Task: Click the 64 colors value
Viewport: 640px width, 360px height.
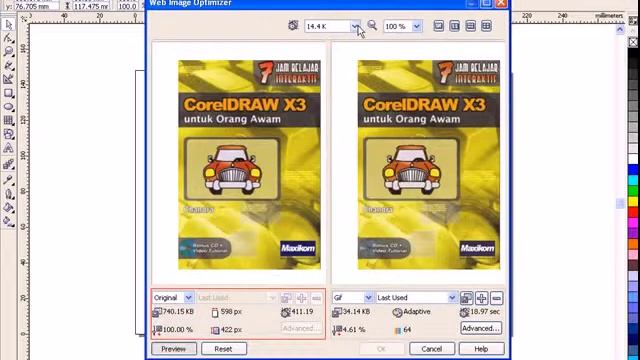Action: (407, 329)
